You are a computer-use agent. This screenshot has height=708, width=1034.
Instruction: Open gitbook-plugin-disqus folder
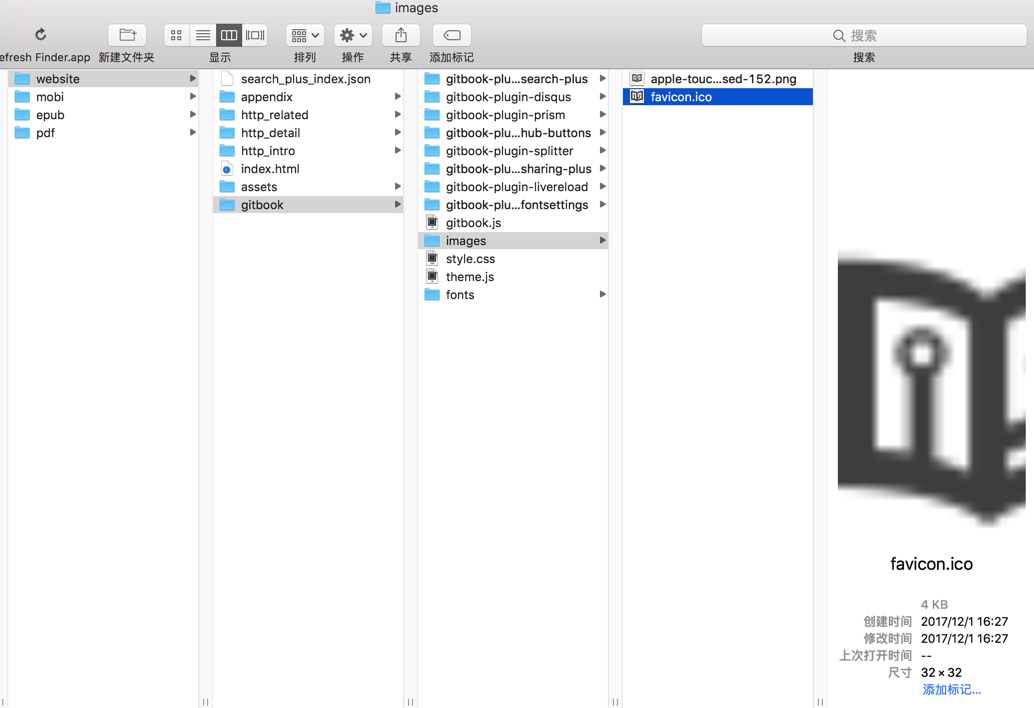pos(513,97)
